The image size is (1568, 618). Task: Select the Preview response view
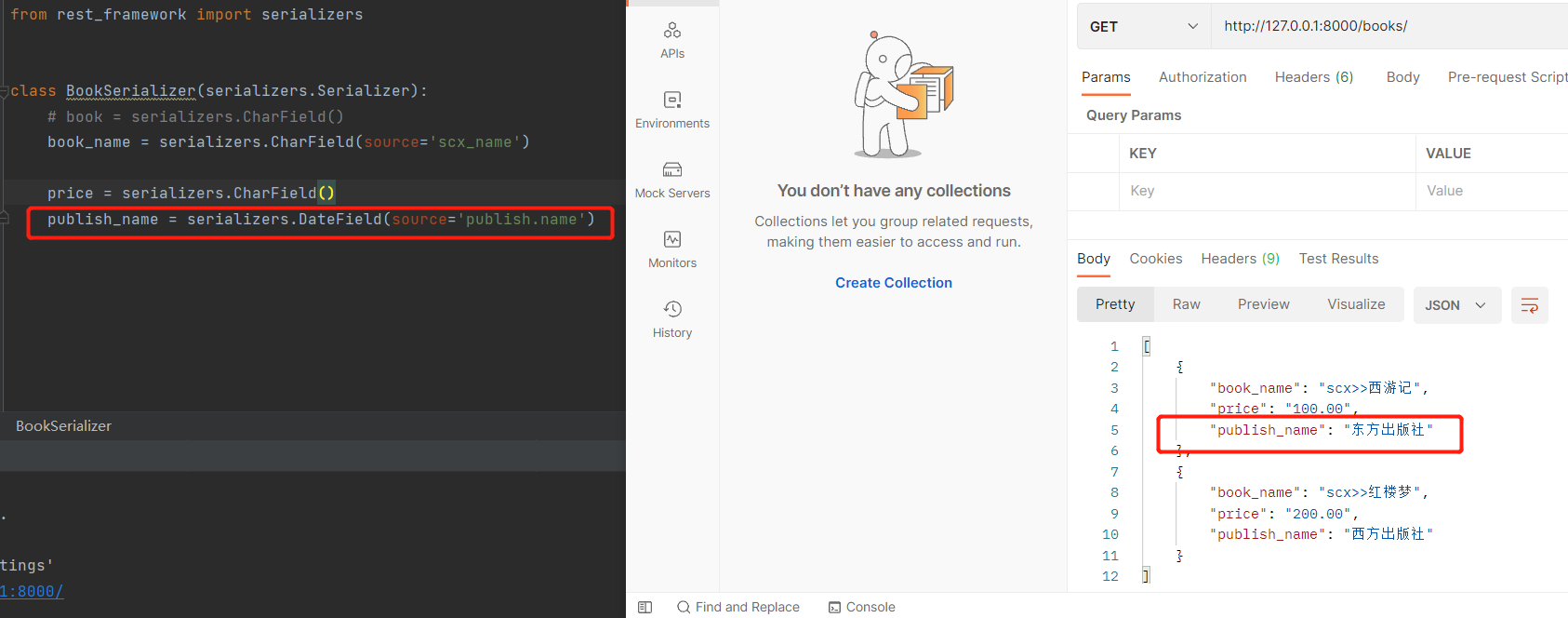coord(1263,304)
